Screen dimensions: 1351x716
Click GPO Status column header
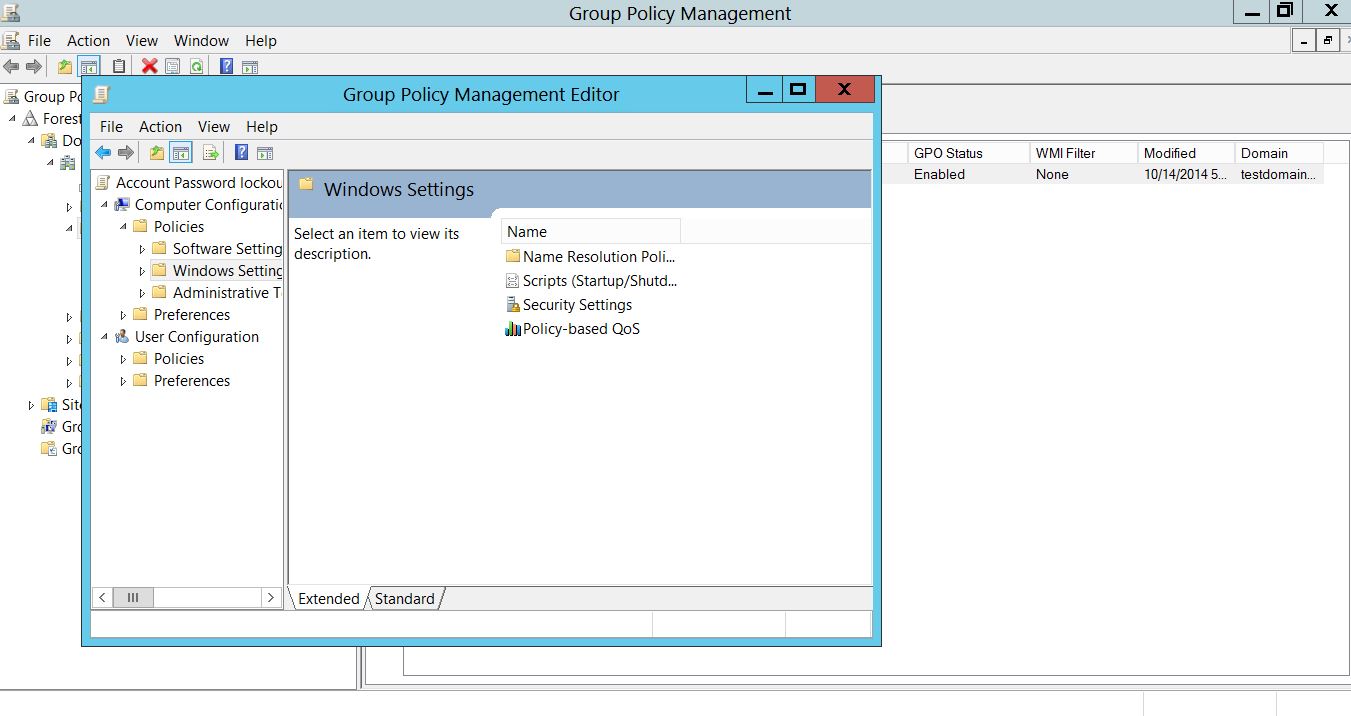(x=968, y=153)
